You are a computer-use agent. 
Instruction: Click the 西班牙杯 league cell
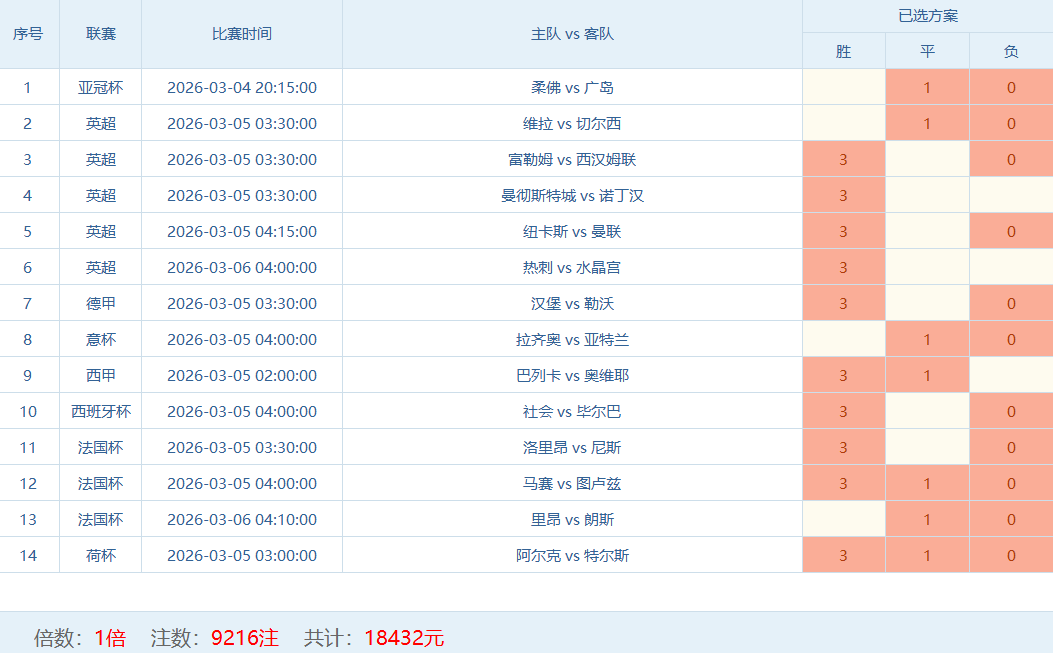(100, 411)
